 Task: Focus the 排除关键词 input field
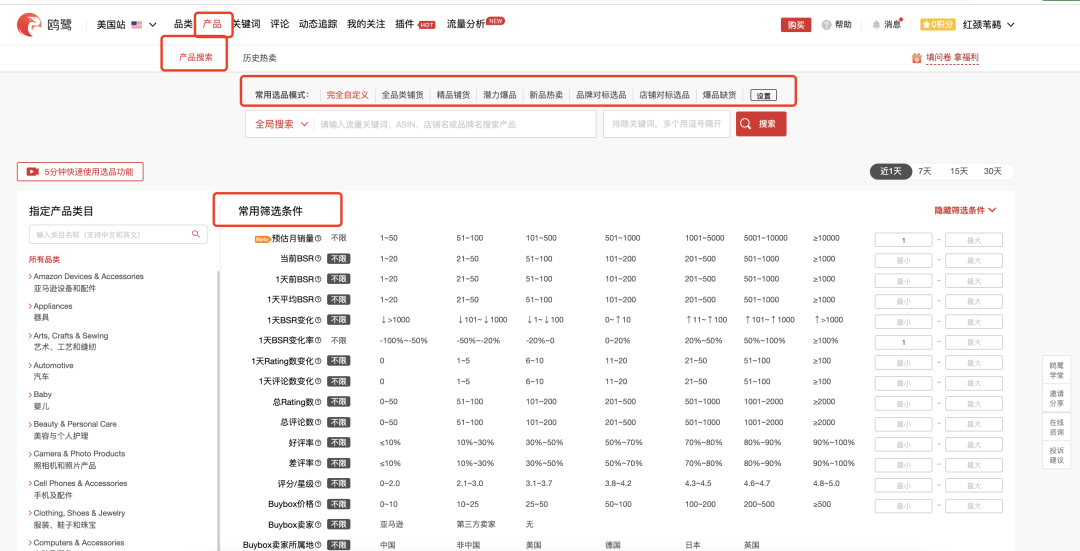click(x=666, y=124)
